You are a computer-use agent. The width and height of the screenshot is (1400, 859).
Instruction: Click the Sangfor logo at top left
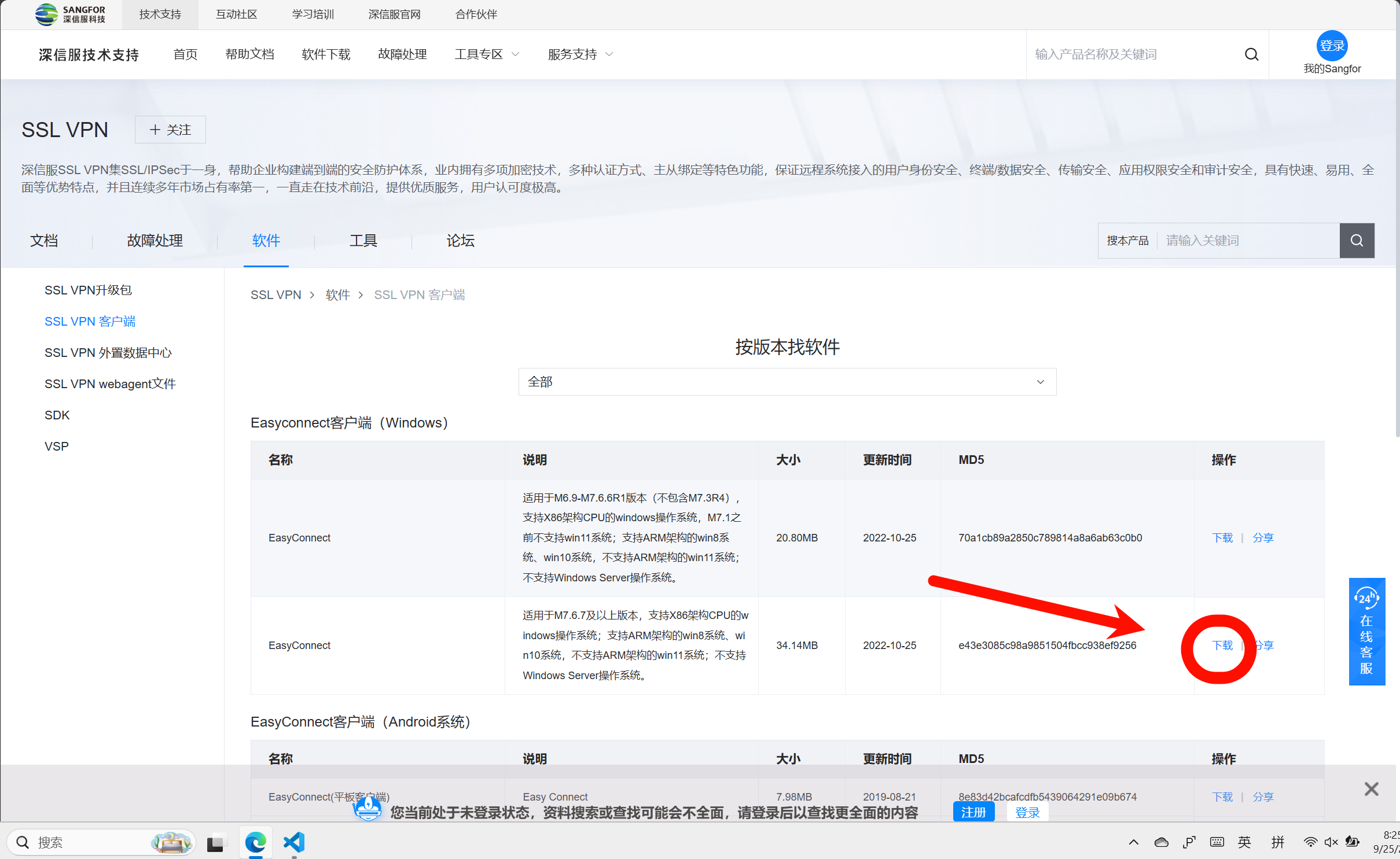pyautogui.click(x=70, y=14)
